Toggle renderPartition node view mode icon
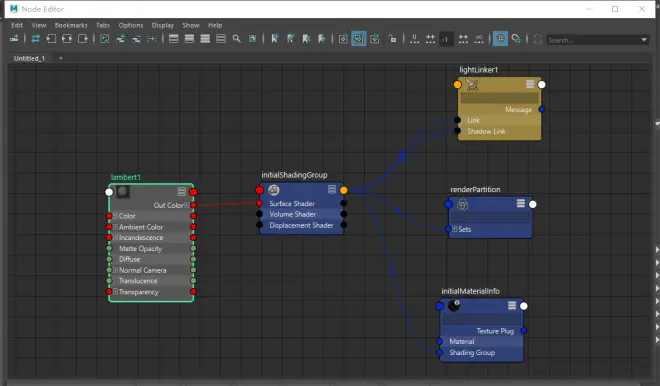 (521, 204)
